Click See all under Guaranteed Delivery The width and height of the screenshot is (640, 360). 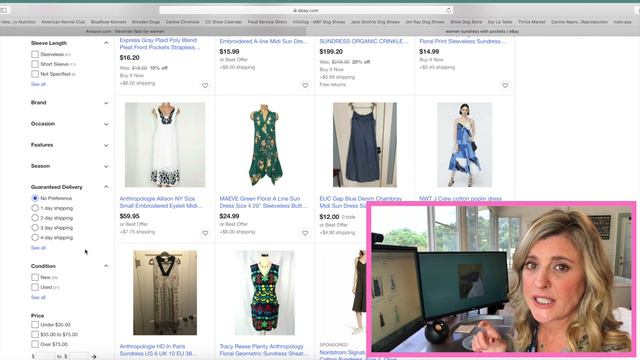click(x=38, y=248)
